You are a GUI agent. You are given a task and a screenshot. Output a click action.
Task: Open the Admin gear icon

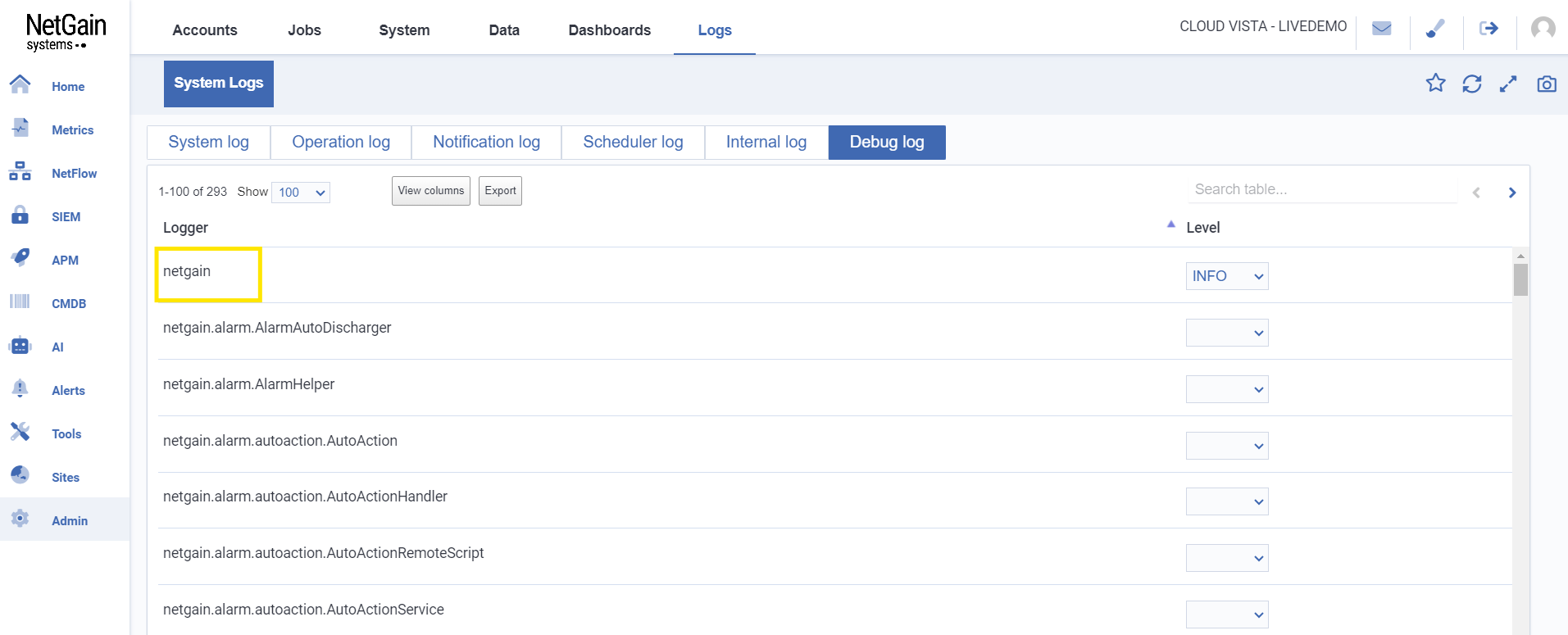tap(20, 519)
